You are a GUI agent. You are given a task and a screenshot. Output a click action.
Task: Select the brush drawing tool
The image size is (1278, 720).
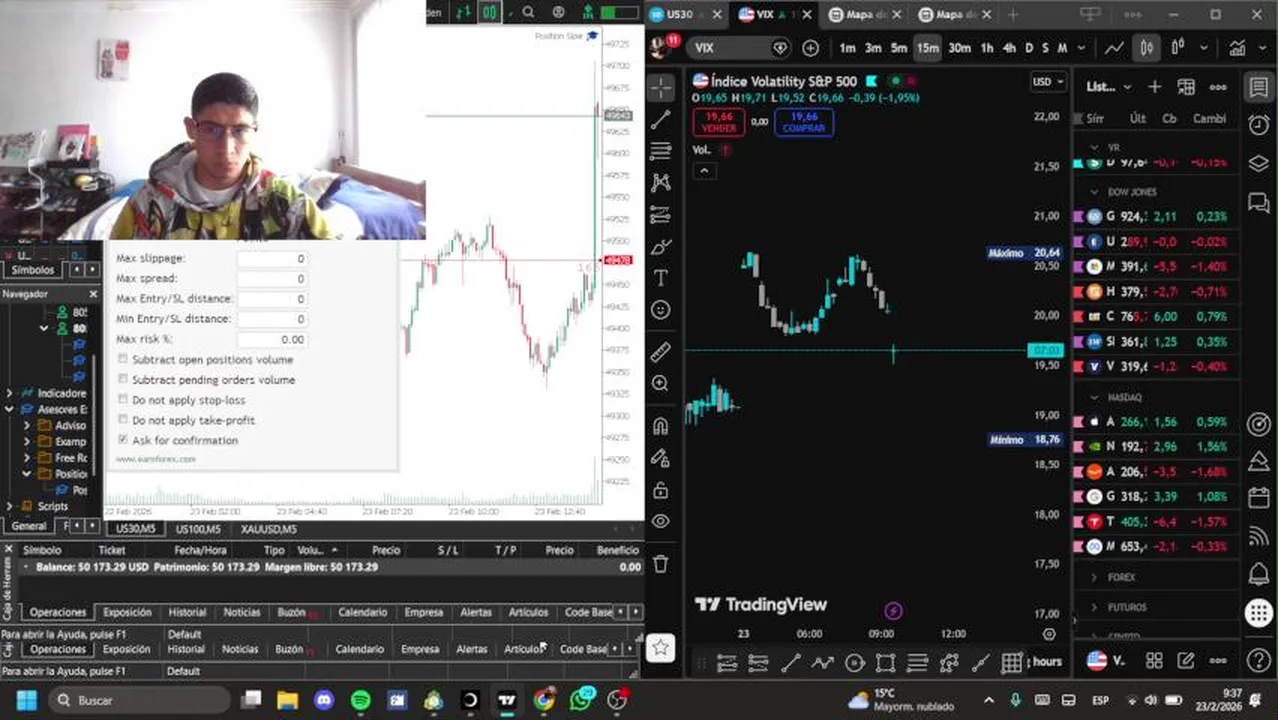[x=661, y=247]
